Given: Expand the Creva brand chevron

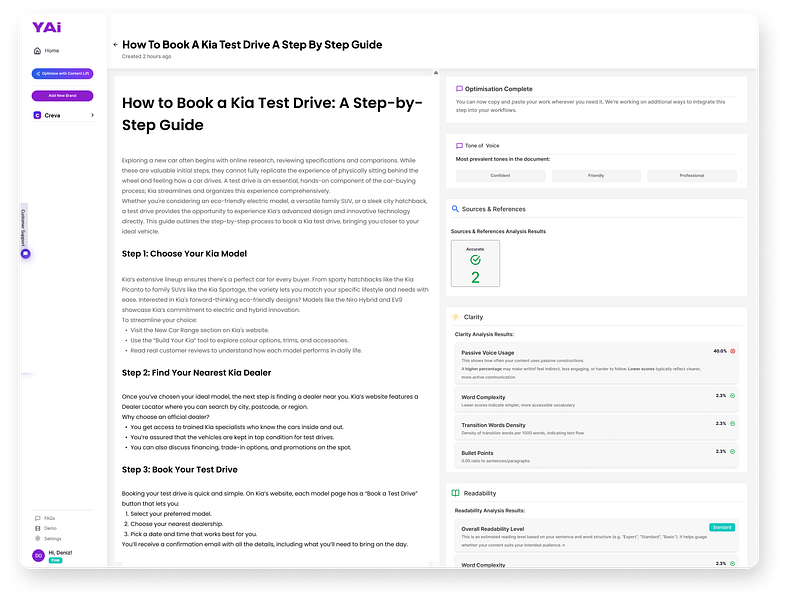Looking at the screenshot, I should click(x=92, y=115).
